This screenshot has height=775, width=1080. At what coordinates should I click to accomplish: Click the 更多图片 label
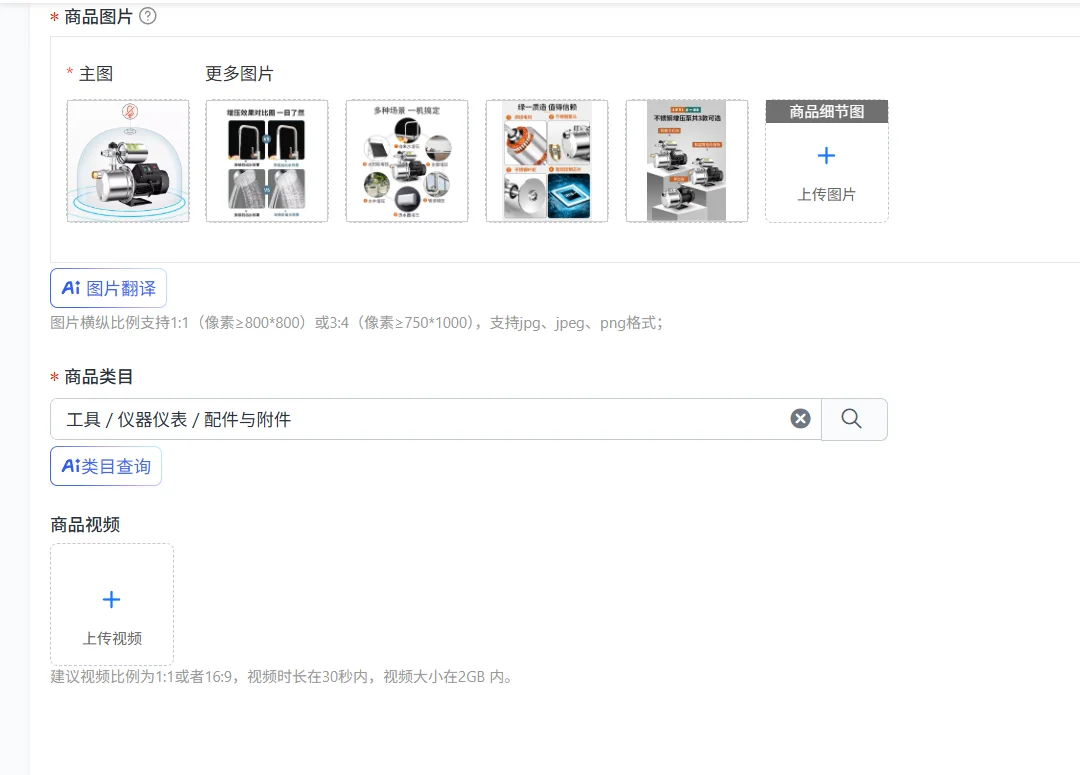[x=239, y=74]
